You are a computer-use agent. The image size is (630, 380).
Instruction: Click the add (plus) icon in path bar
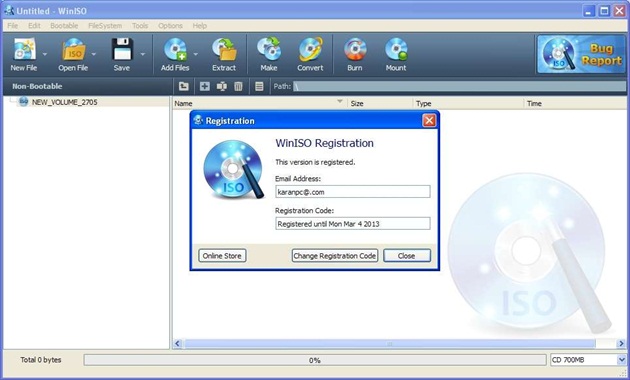pyautogui.click(x=205, y=86)
